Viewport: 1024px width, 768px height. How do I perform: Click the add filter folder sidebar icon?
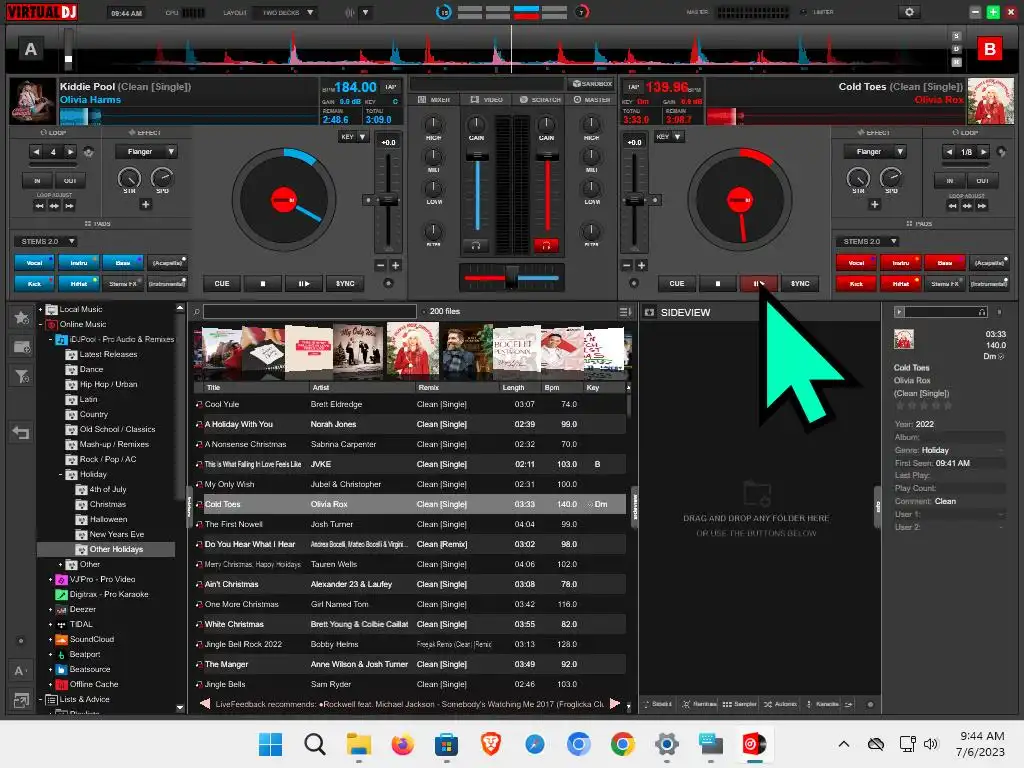click(22, 376)
